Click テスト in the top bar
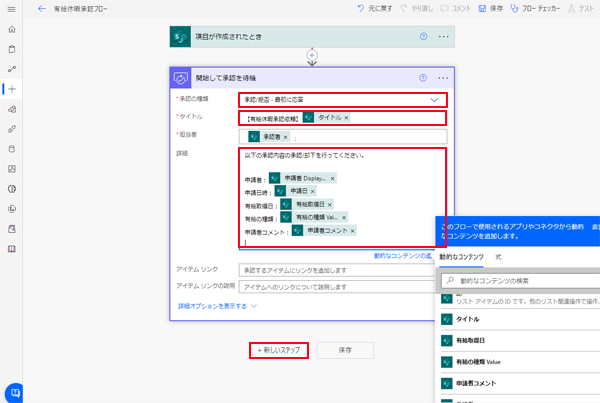 [581, 8]
